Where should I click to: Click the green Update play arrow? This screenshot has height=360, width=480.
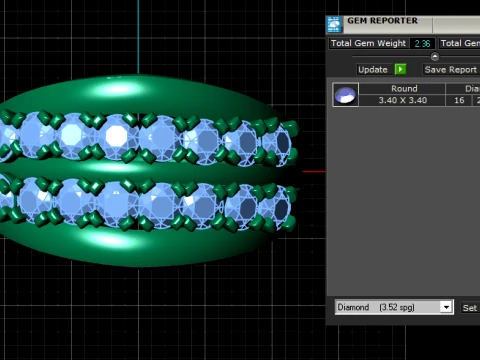400,69
